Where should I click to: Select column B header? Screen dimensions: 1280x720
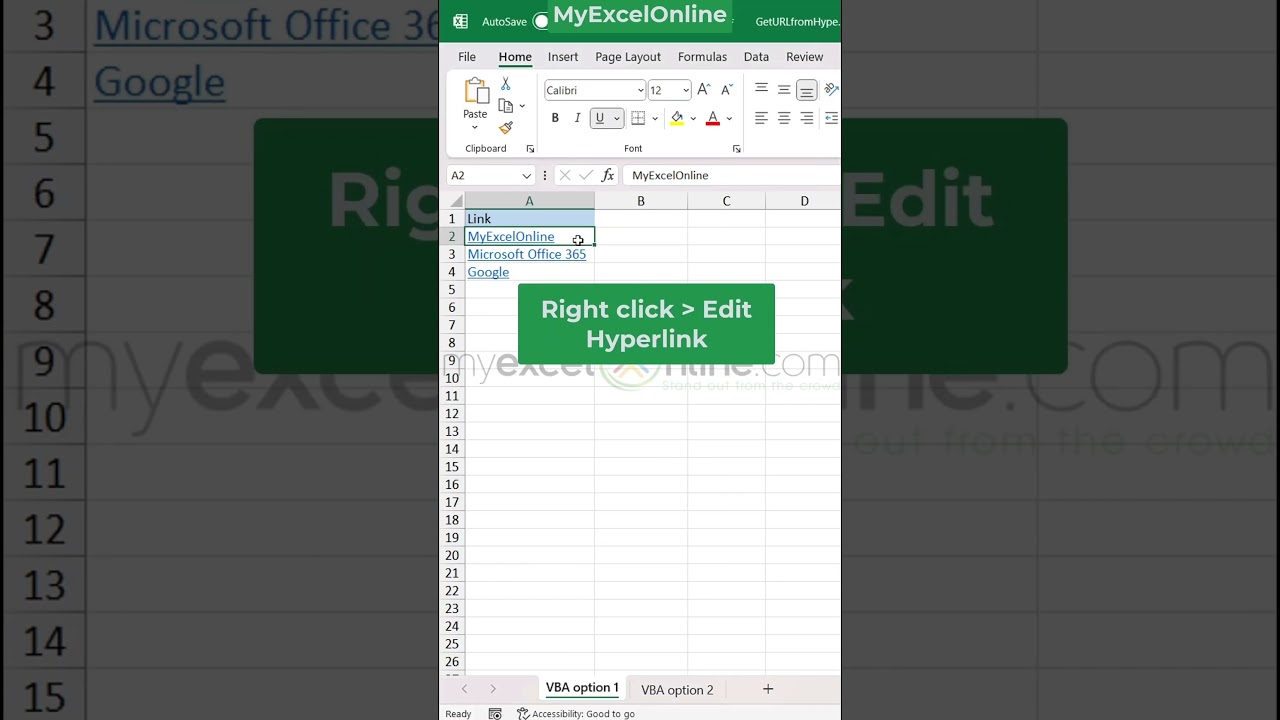641,201
